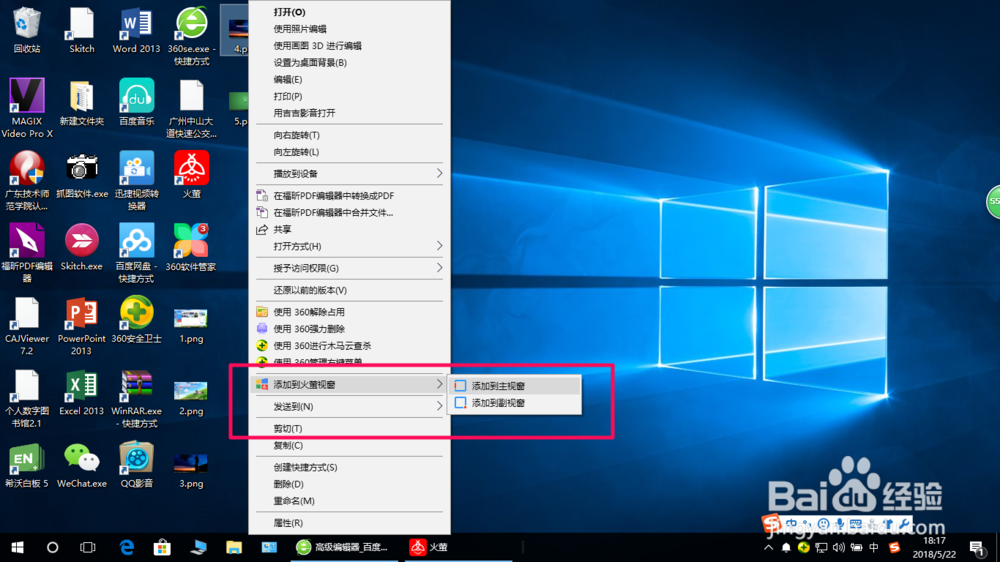Viewport: 1000px width, 562px height.
Task: Open Microsoft Edge from the taskbar
Action: (x=127, y=547)
